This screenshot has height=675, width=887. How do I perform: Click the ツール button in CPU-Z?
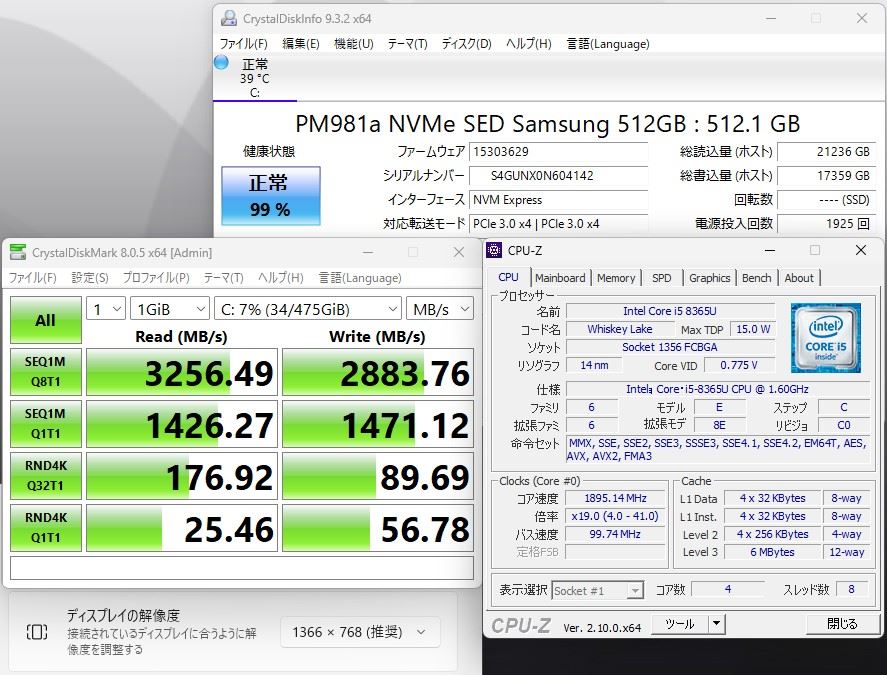679,624
